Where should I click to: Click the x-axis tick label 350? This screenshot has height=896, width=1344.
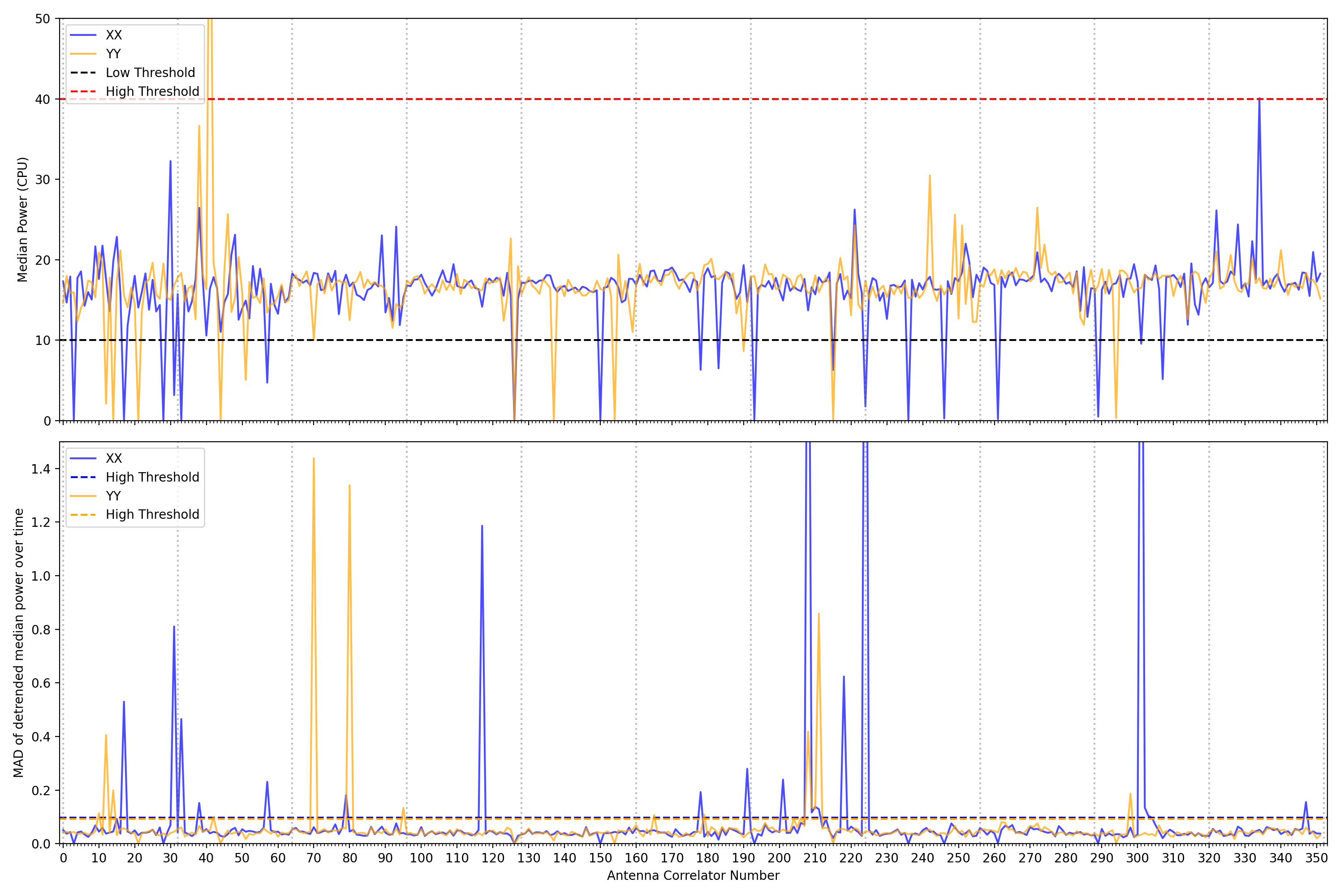pos(1316,858)
